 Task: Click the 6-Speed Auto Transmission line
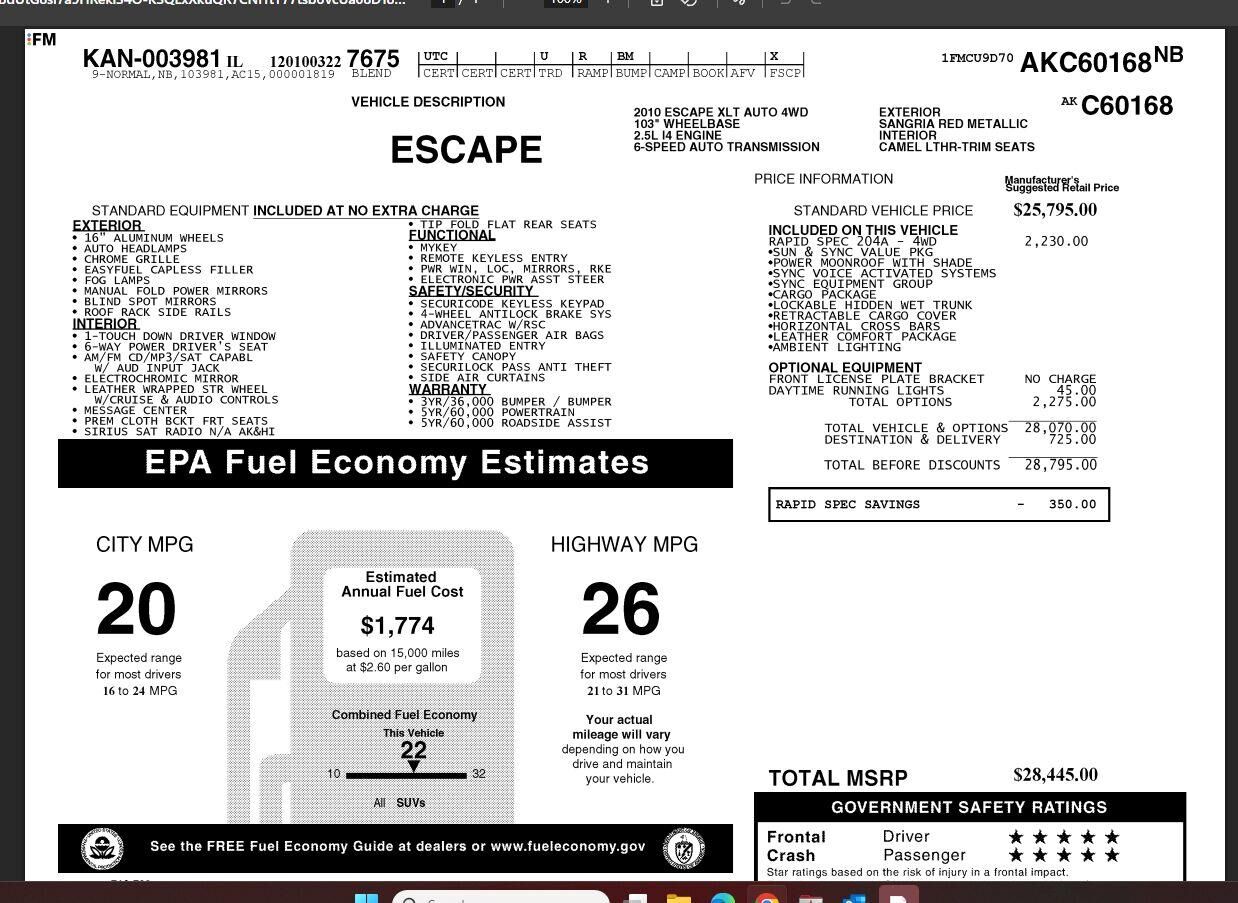(x=726, y=147)
